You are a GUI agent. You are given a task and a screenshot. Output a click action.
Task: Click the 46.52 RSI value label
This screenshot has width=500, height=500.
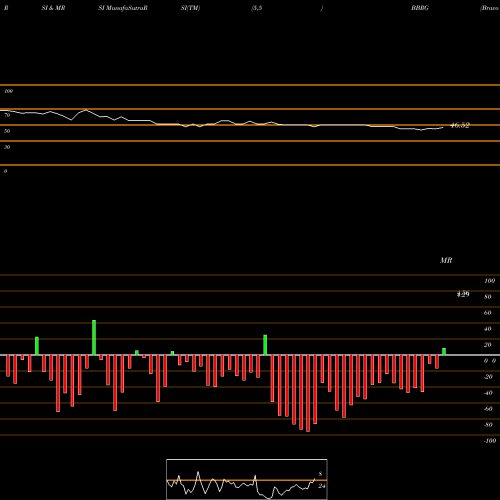pyautogui.click(x=460, y=125)
